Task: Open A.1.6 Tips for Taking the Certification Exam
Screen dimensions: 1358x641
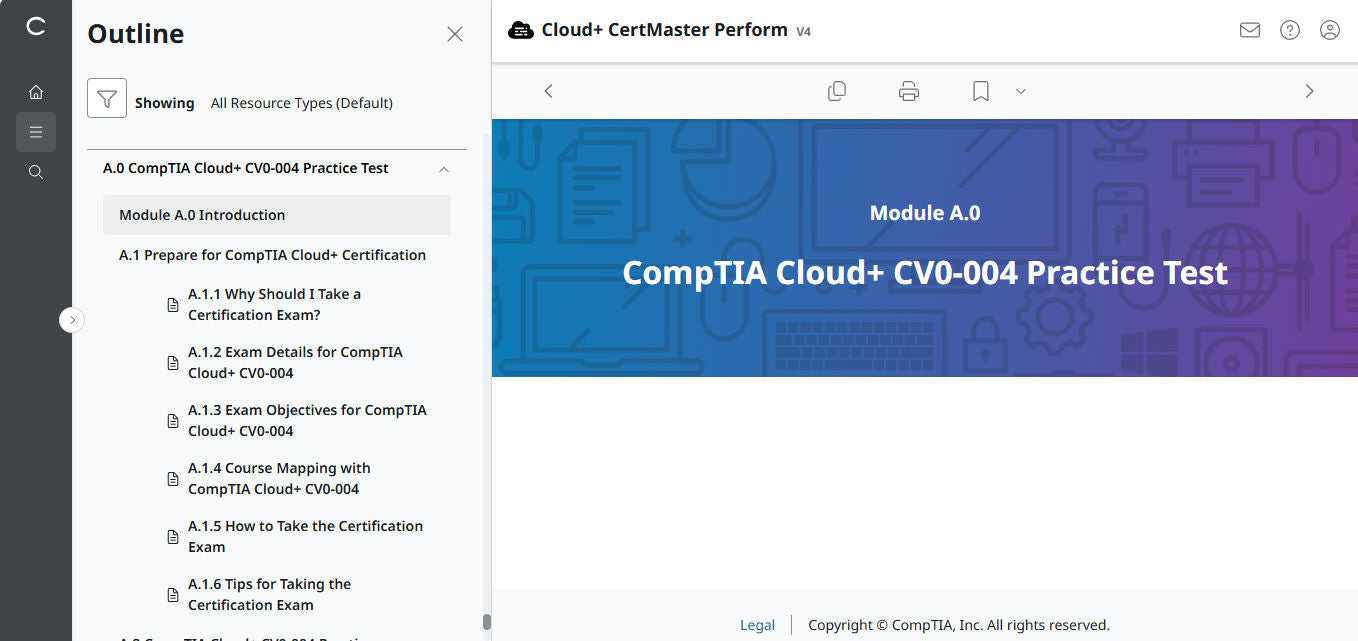Action: click(x=270, y=594)
